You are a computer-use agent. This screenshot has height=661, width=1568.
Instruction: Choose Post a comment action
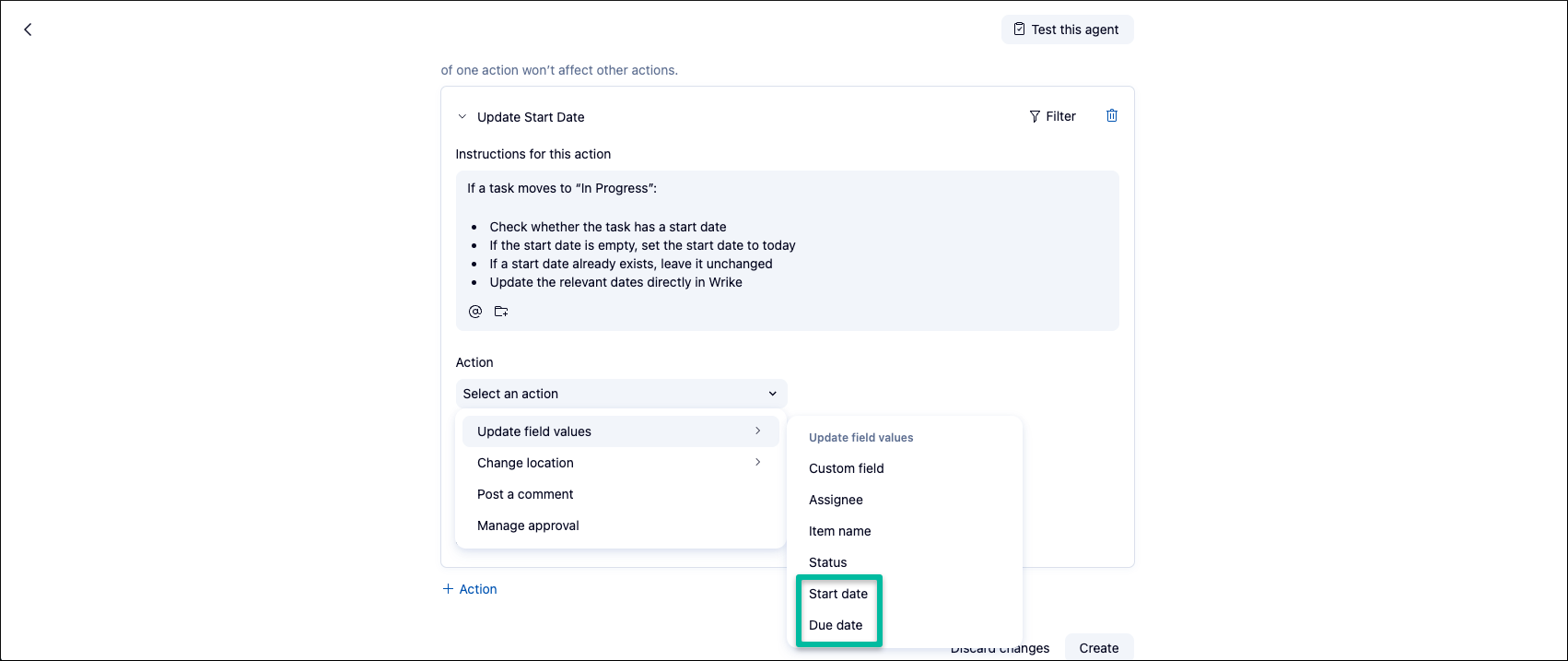525,494
